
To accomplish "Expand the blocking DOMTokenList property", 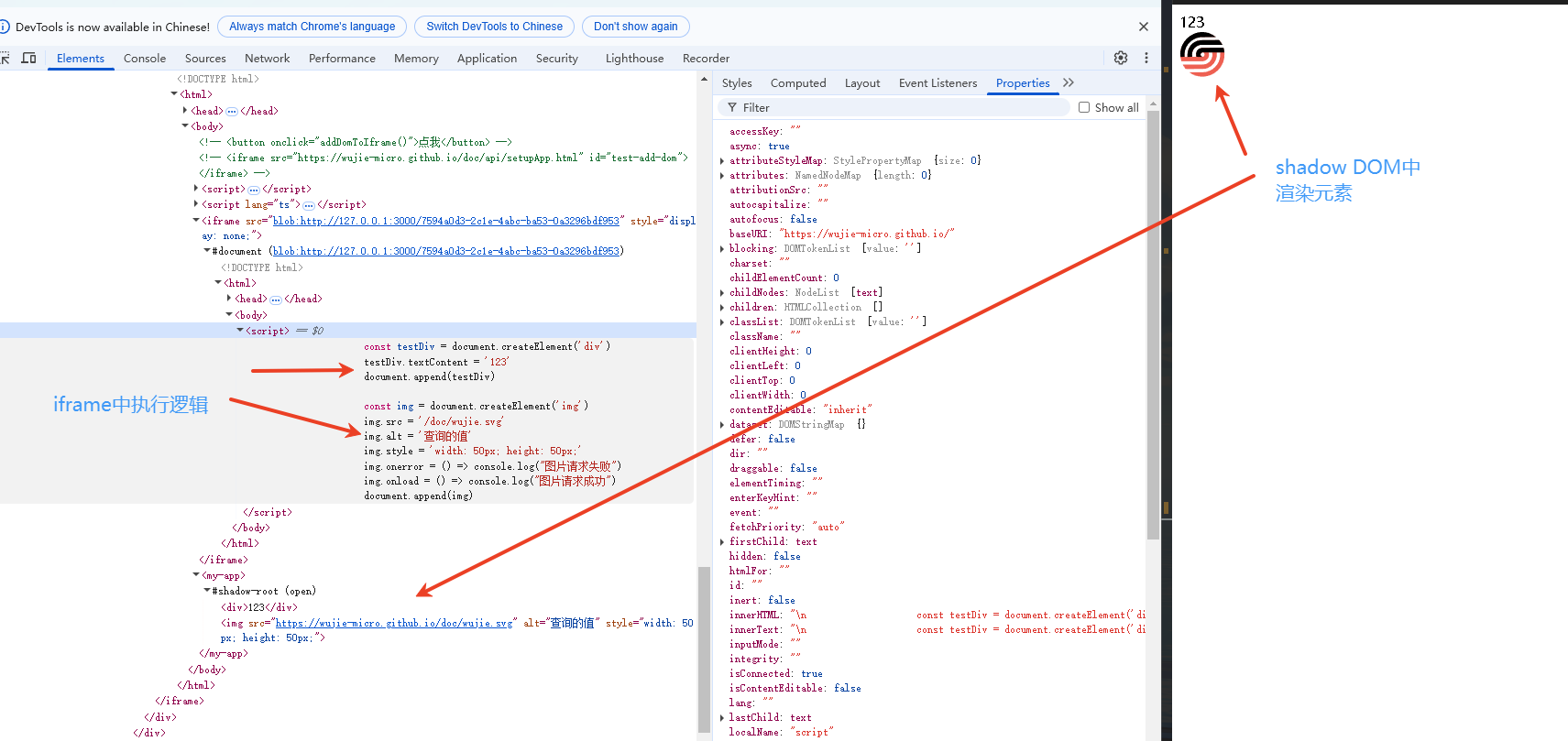I will coord(722,248).
